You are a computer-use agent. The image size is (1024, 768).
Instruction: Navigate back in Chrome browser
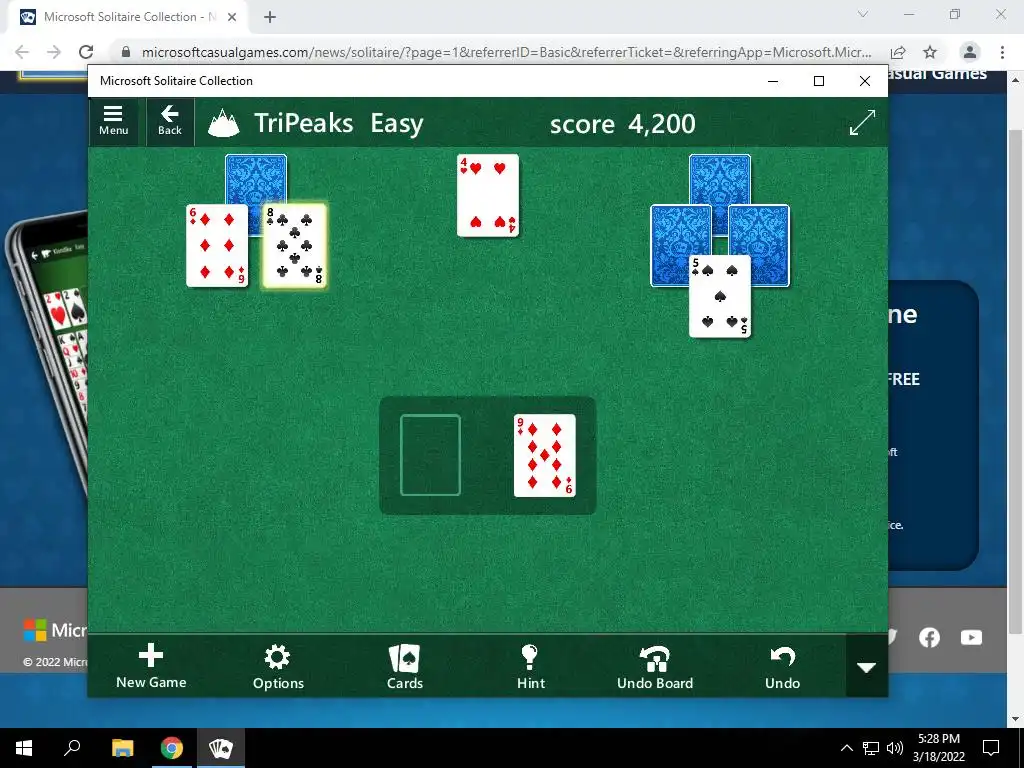pyautogui.click(x=22, y=52)
